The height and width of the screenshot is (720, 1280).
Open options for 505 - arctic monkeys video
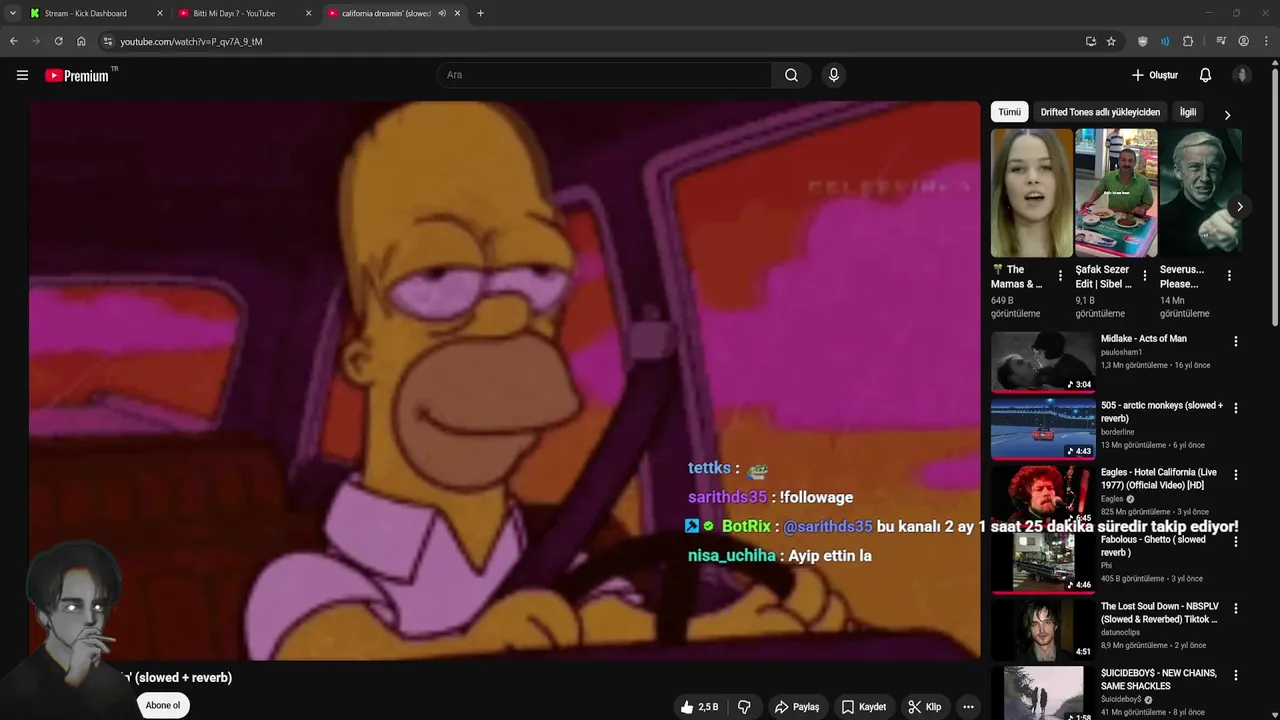tap(1236, 408)
